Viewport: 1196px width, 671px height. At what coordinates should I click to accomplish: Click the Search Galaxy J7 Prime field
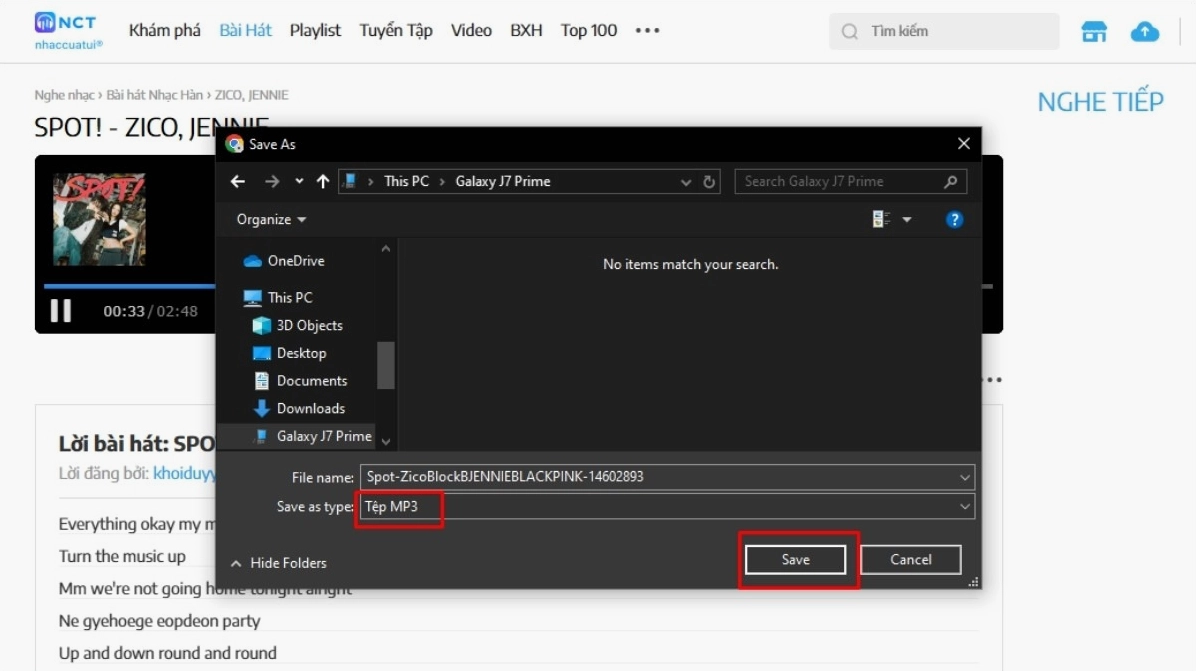[850, 181]
